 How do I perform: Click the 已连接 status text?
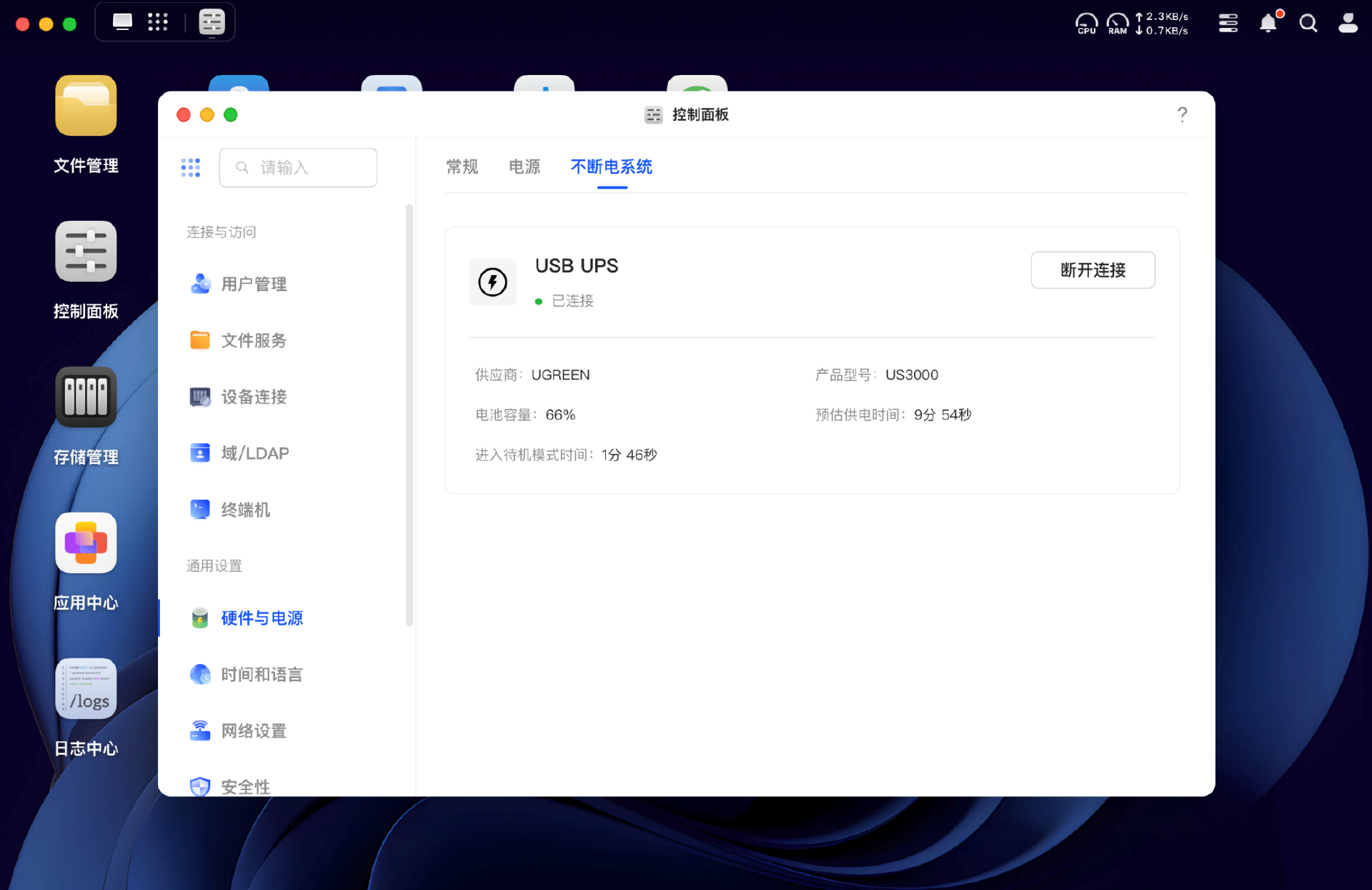click(x=573, y=301)
